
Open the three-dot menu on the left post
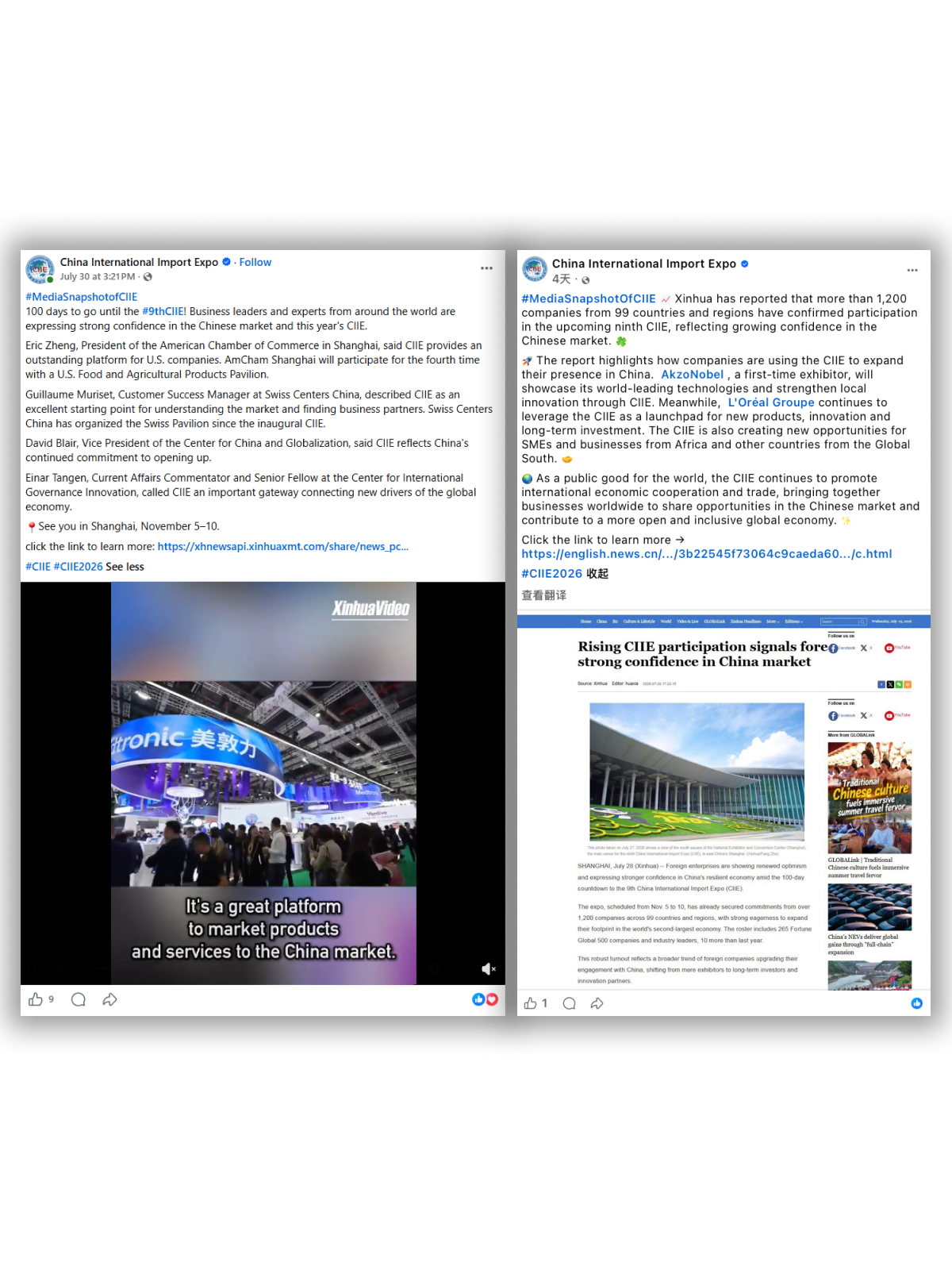point(486,268)
